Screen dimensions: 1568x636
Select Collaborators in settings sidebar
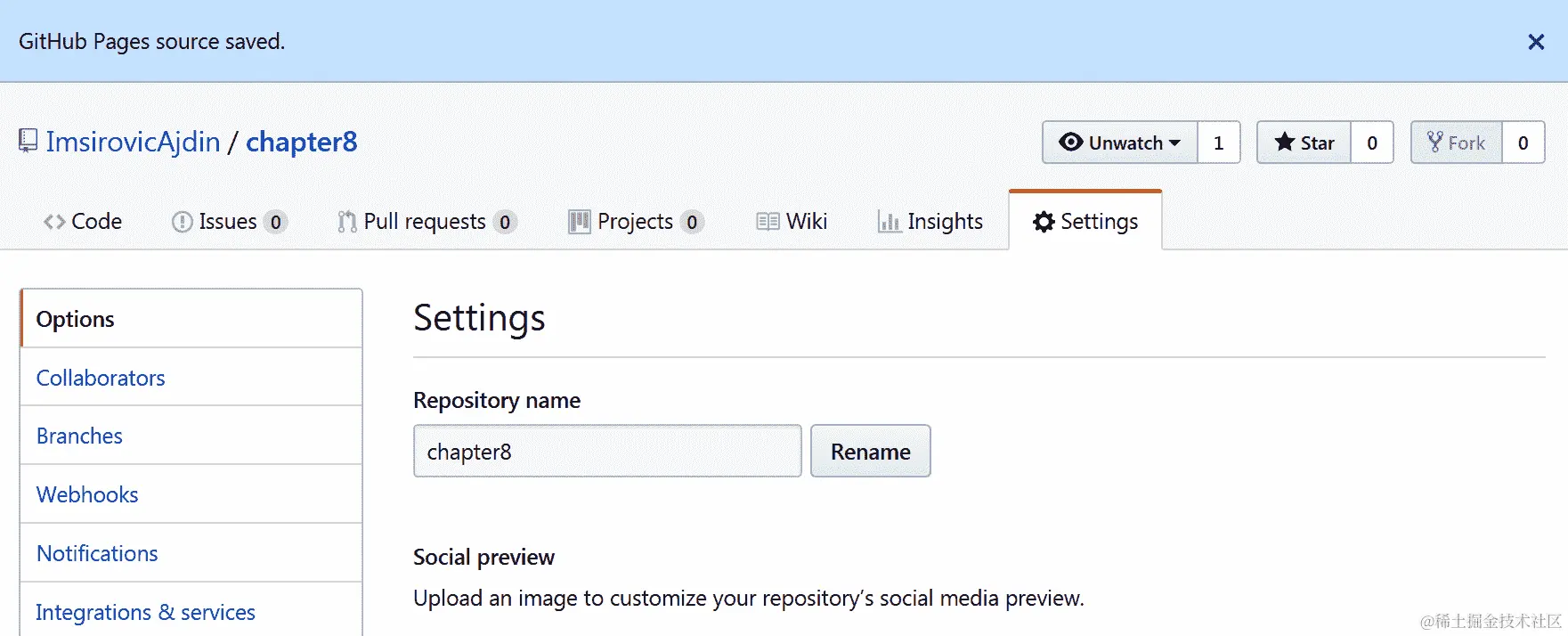(101, 378)
